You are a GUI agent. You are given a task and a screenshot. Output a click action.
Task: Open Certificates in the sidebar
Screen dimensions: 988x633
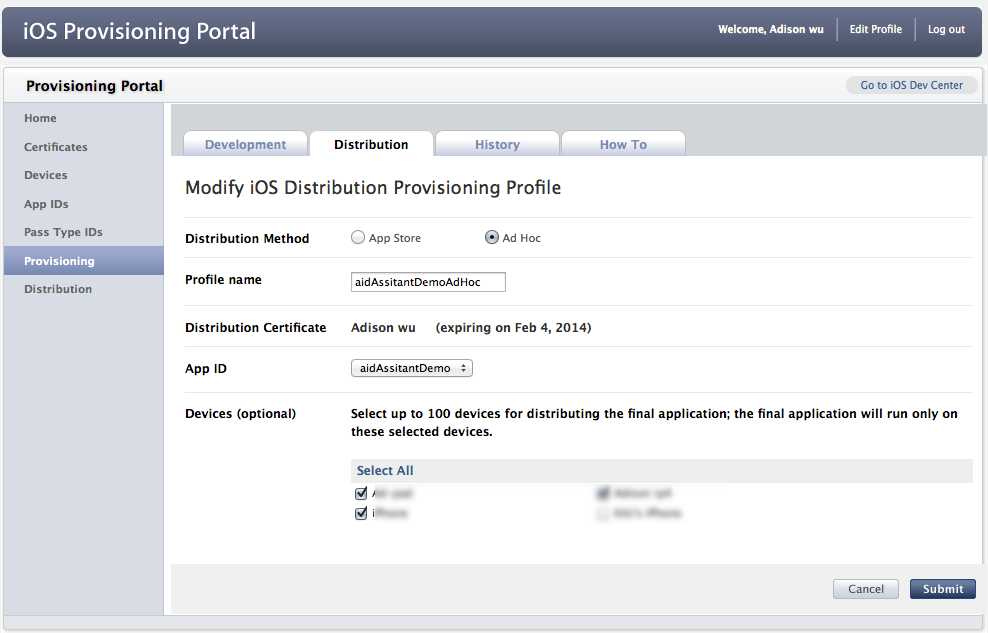point(55,147)
